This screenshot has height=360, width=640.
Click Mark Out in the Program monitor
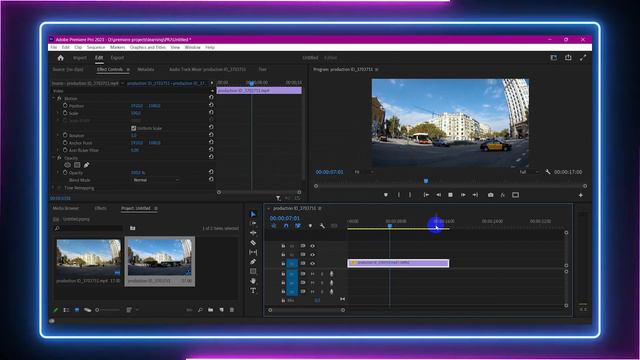[x=410, y=195]
